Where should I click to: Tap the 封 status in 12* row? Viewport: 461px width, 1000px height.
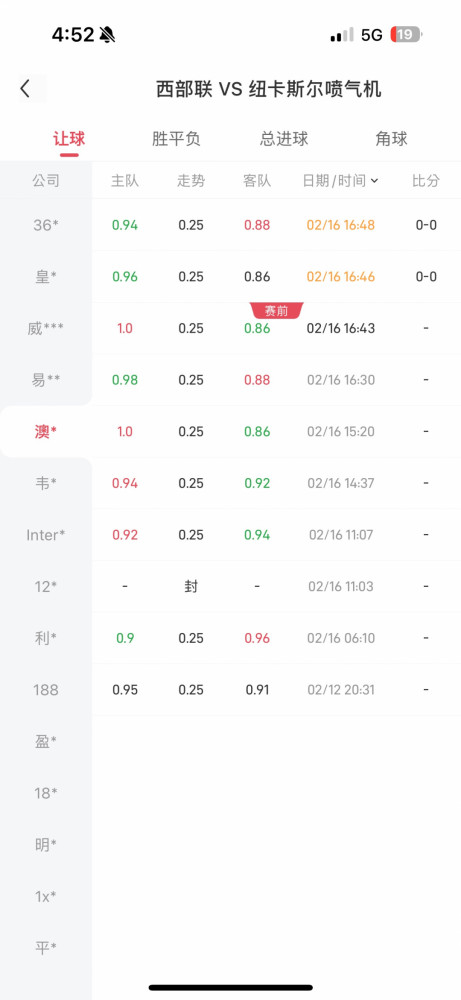pos(191,587)
